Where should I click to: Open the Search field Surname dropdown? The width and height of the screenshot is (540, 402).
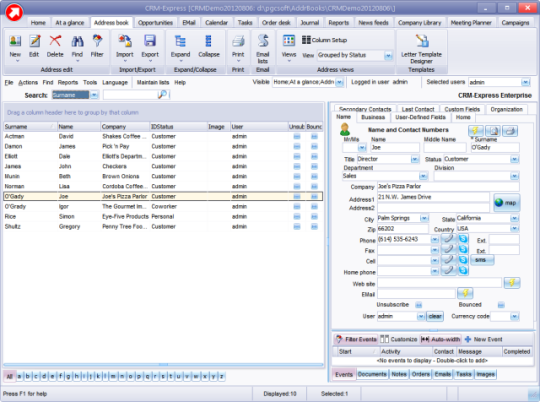point(94,95)
